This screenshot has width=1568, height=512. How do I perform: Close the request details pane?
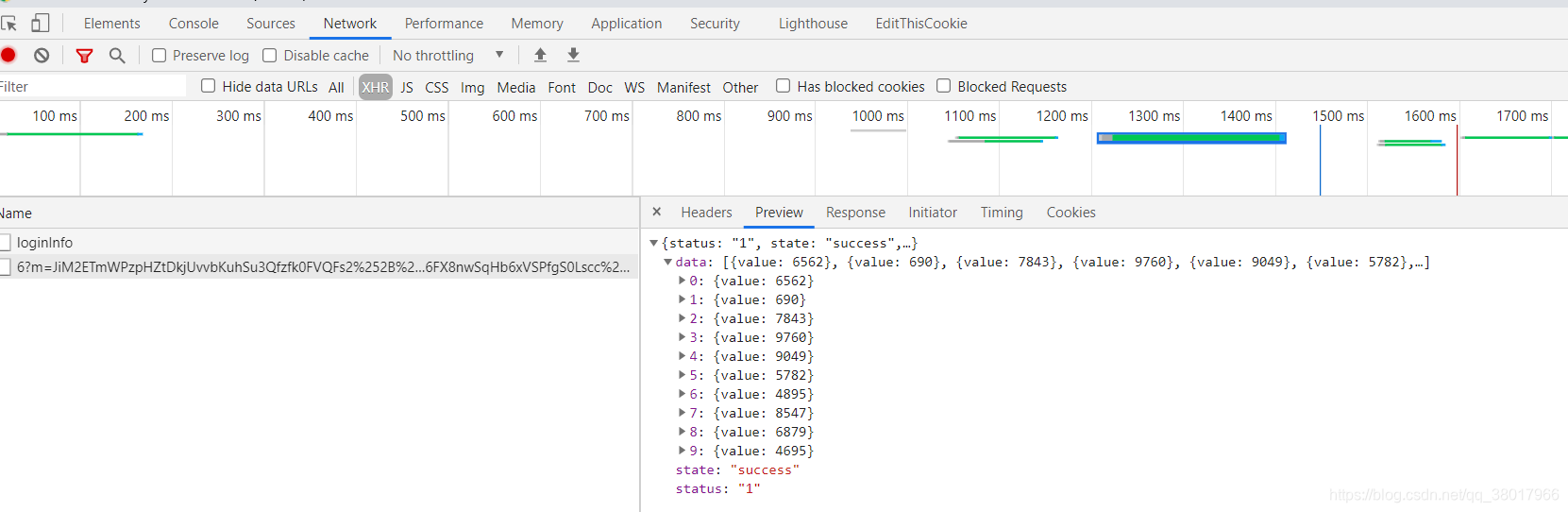(x=657, y=212)
